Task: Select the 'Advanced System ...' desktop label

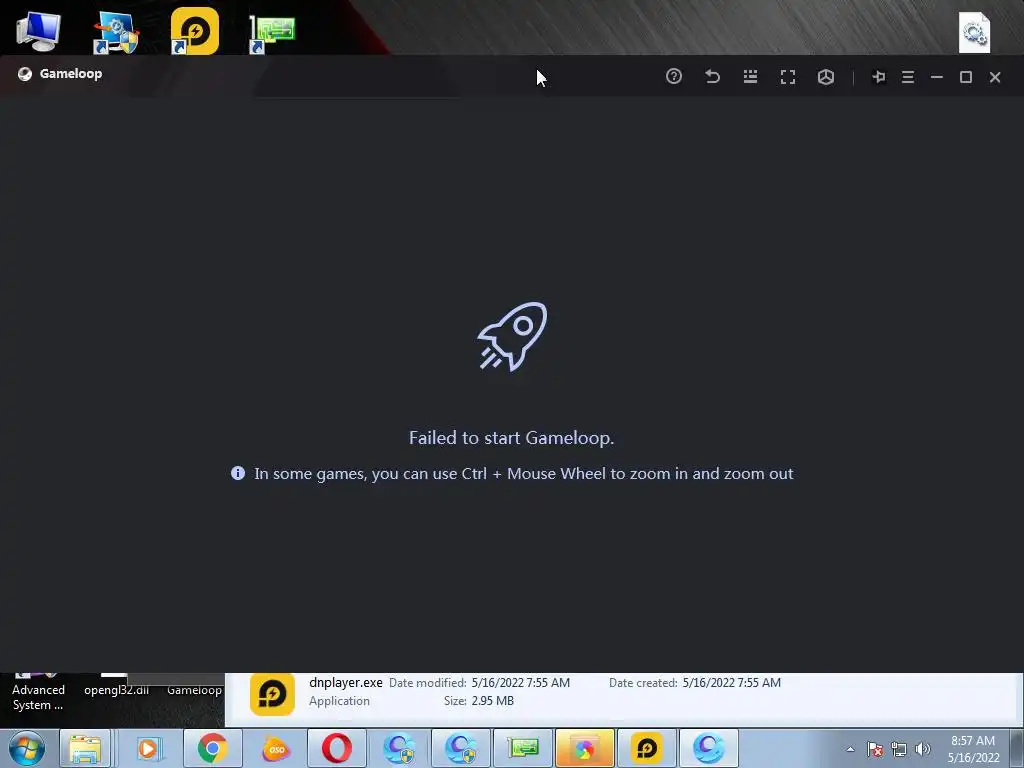Action: pyautogui.click(x=38, y=697)
